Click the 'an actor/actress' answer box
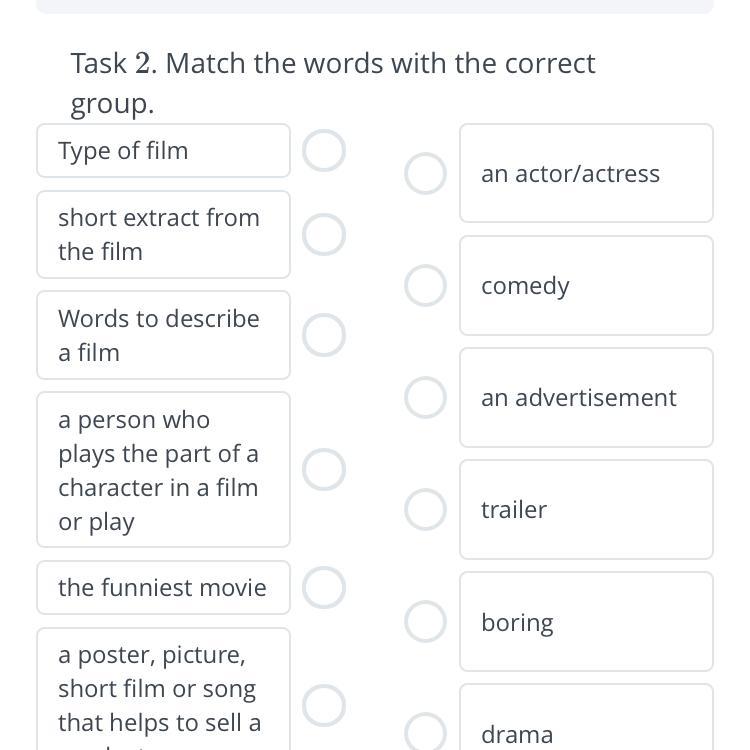Screen dimensions: 750x750 [x=586, y=173]
